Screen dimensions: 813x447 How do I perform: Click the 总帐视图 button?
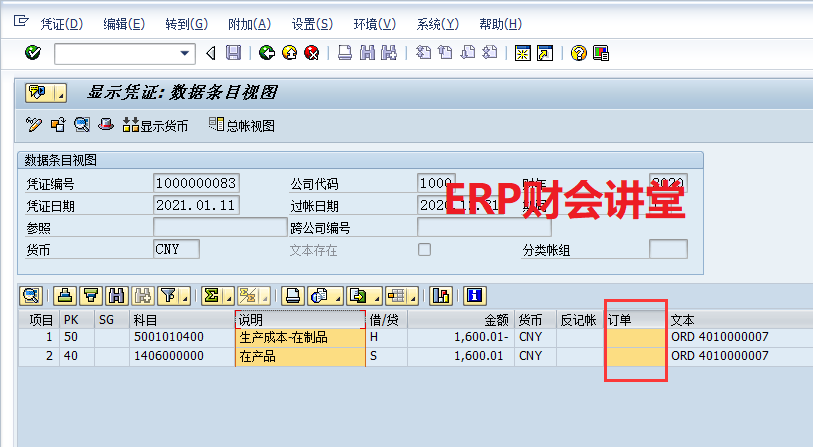[241, 125]
